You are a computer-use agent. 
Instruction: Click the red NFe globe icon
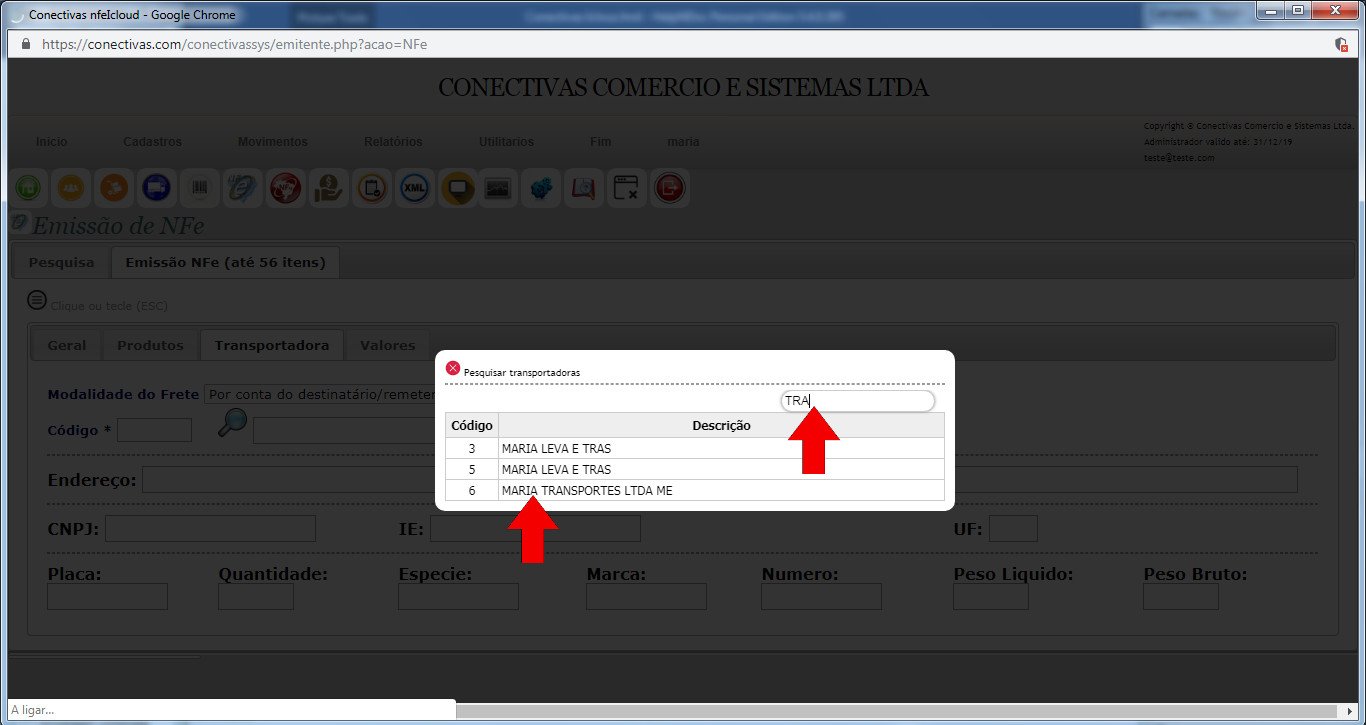click(285, 188)
